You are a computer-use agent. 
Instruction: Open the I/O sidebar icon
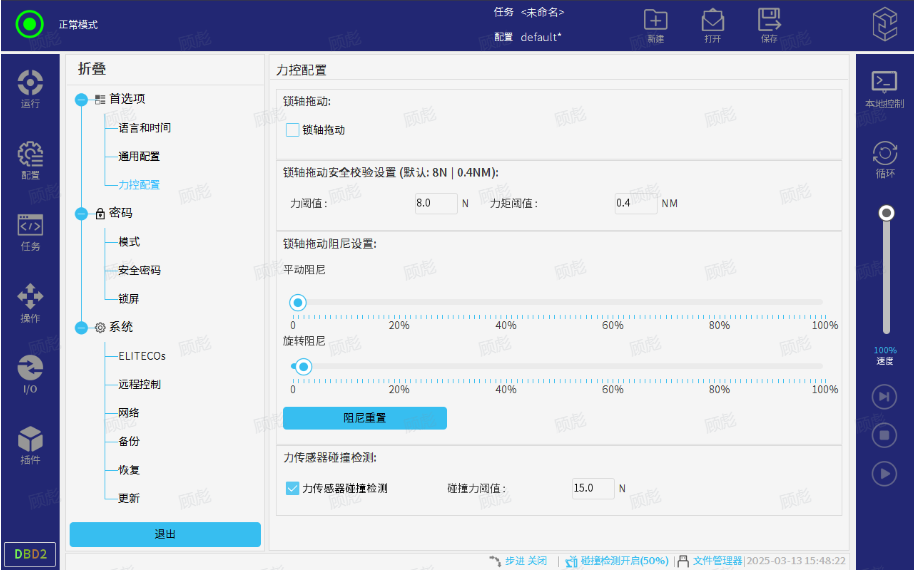tap(30, 373)
